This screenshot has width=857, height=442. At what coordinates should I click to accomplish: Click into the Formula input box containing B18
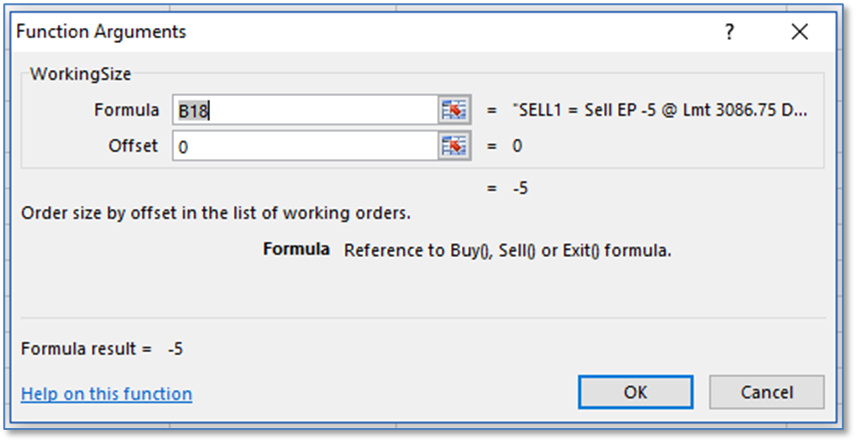[304, 110]
